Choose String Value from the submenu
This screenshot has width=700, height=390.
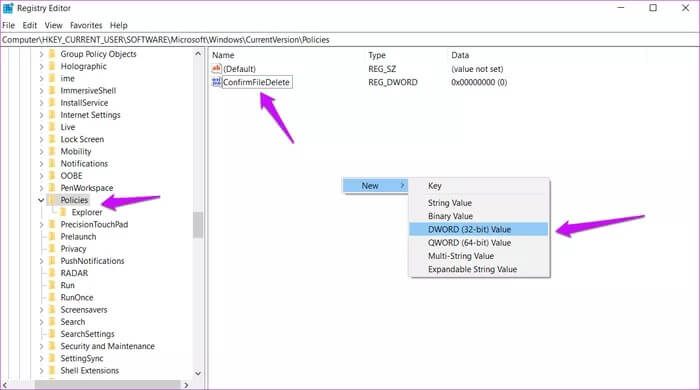click(479, 203)
